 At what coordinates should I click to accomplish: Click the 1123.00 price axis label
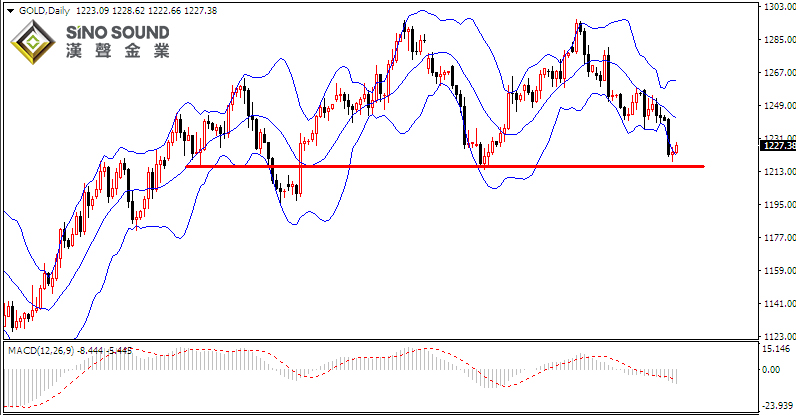pyautogui.click(x=779, y=336)
